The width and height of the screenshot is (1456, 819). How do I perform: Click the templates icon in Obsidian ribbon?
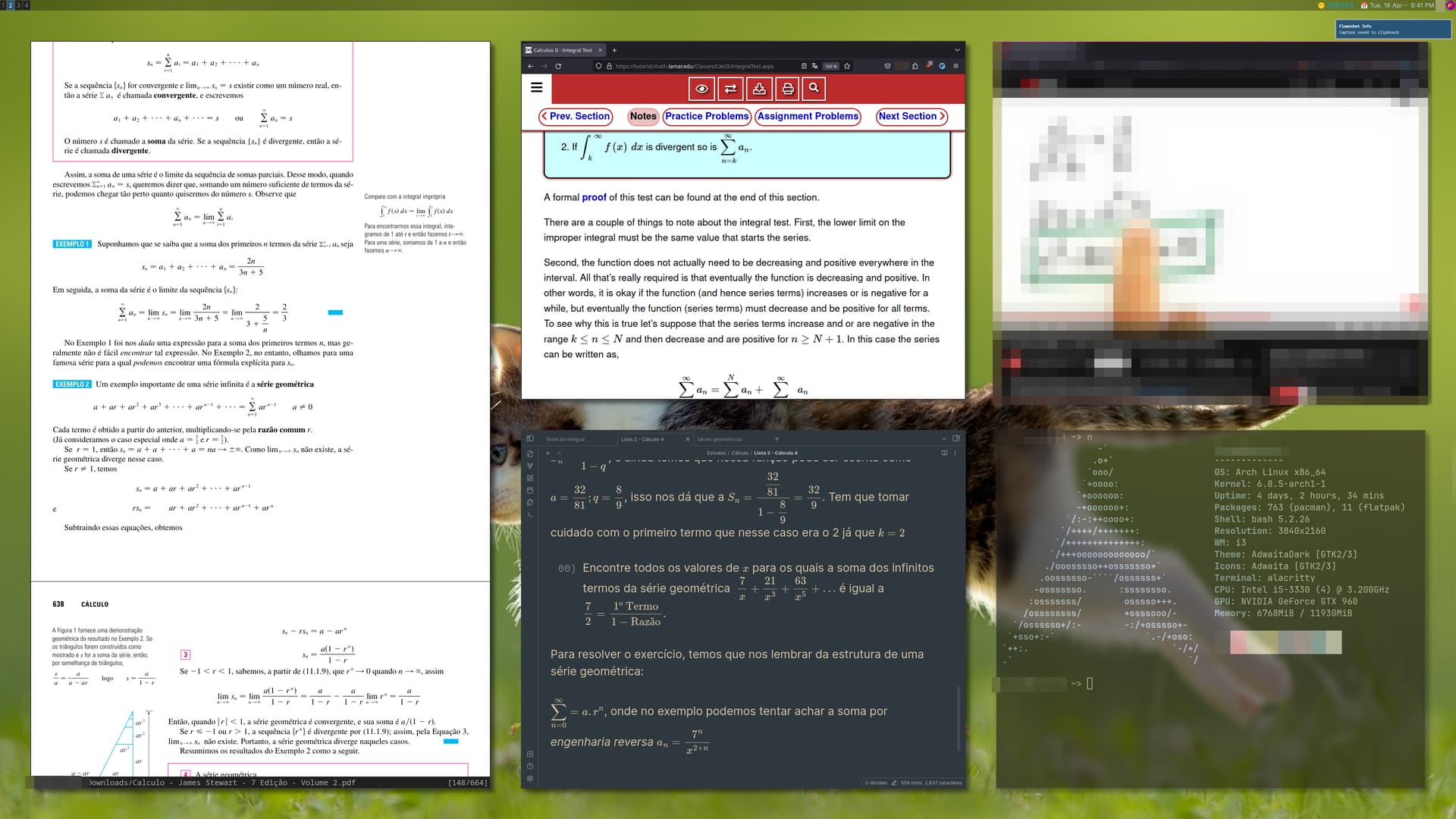pyautogui.click(x=530, y=502)
